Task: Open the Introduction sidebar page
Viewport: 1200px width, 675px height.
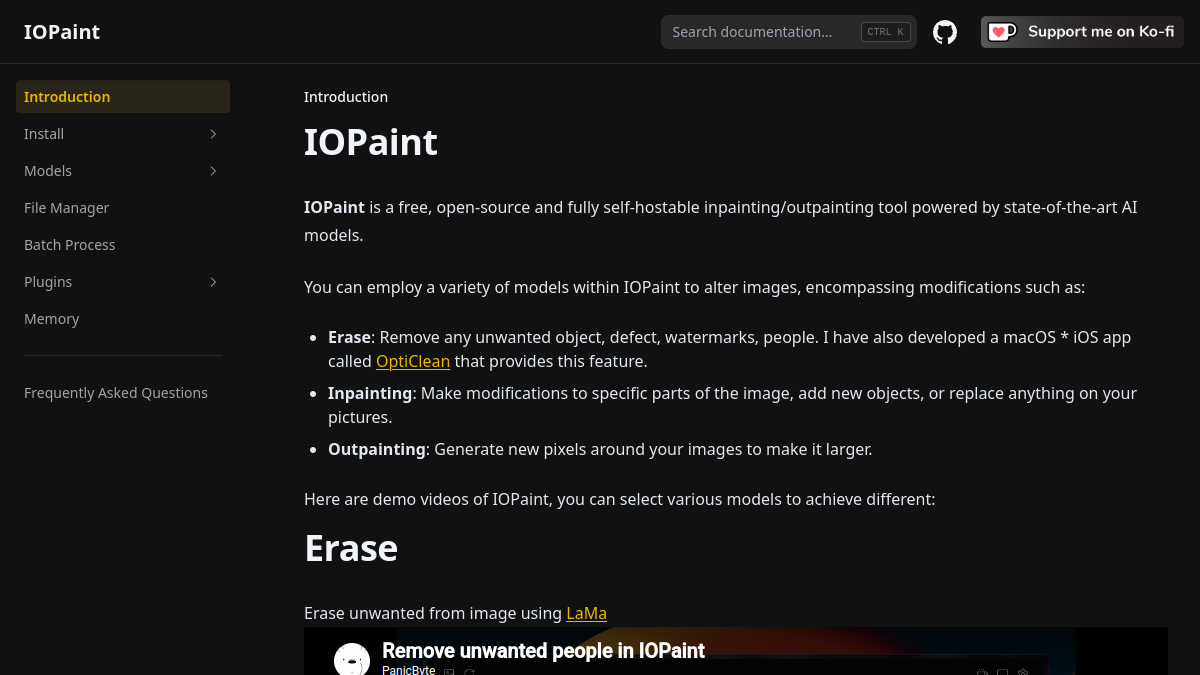Action: point(123,97)
